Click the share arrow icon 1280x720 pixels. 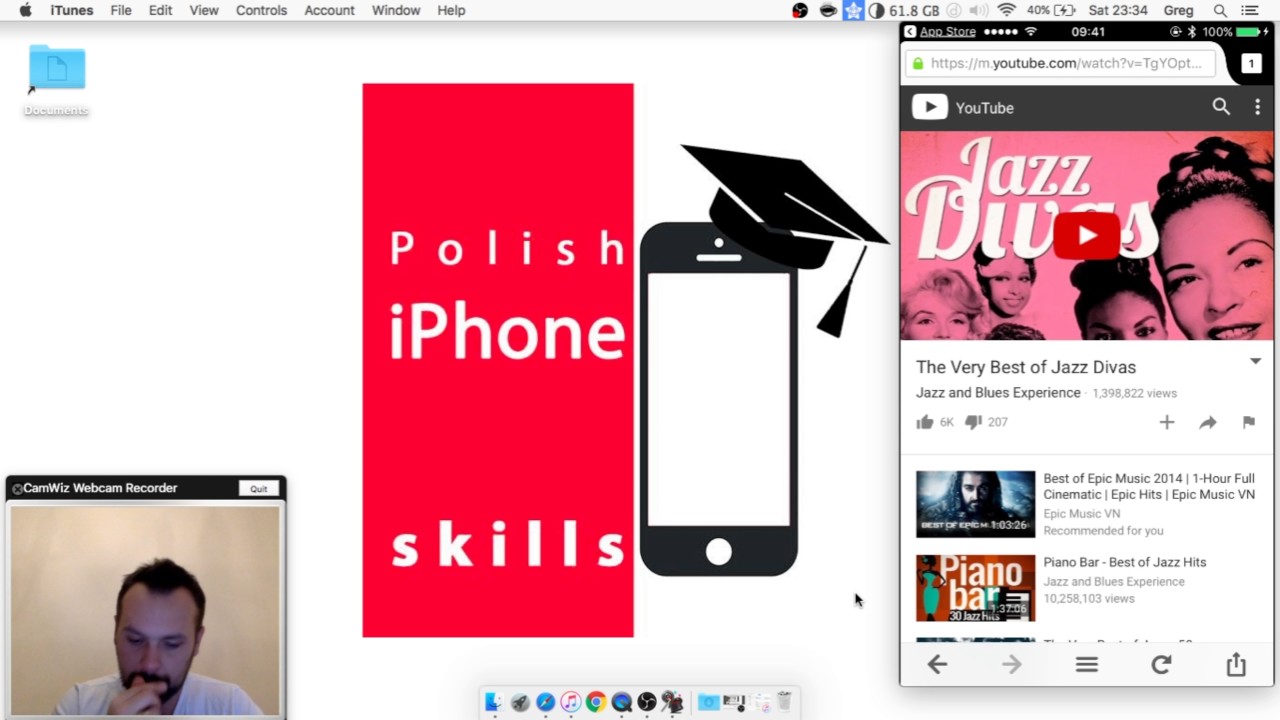tap(1208, 422)
